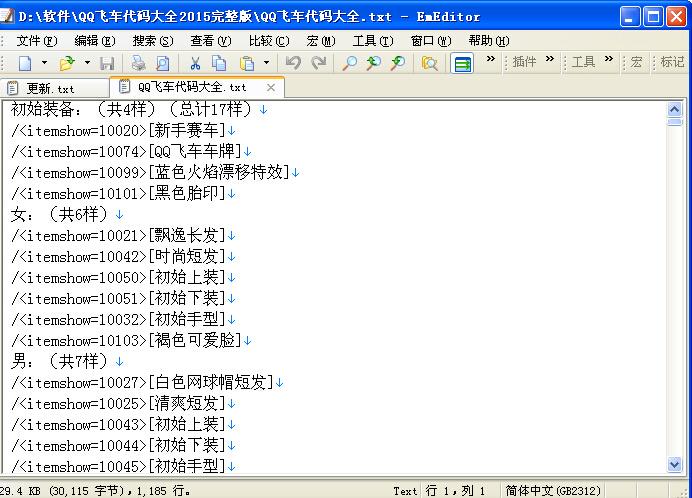Click the scrollbar up arrow

[x=675, y=109]
